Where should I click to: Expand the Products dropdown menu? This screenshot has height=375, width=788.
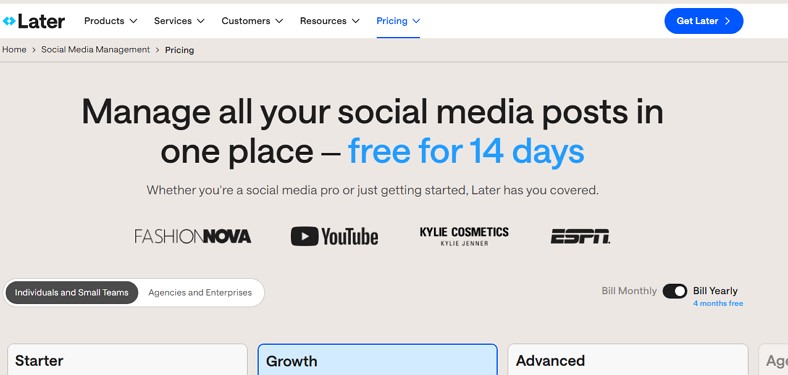(111, 21)
